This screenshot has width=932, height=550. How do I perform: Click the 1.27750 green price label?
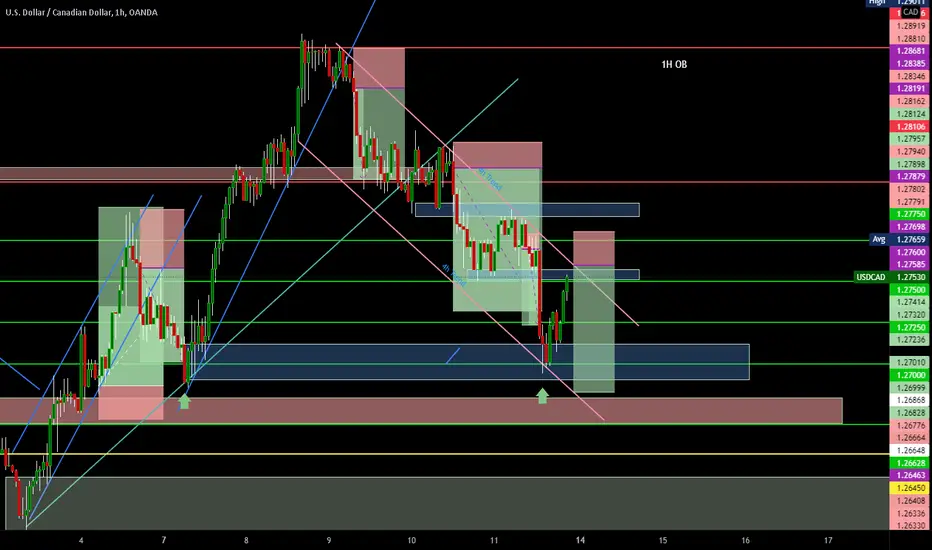(909, 214)
